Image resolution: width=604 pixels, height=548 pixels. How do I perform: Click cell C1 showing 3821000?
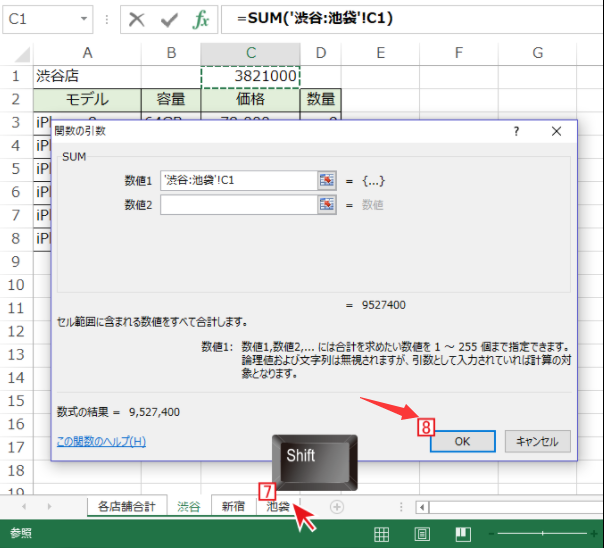[250, 76]
